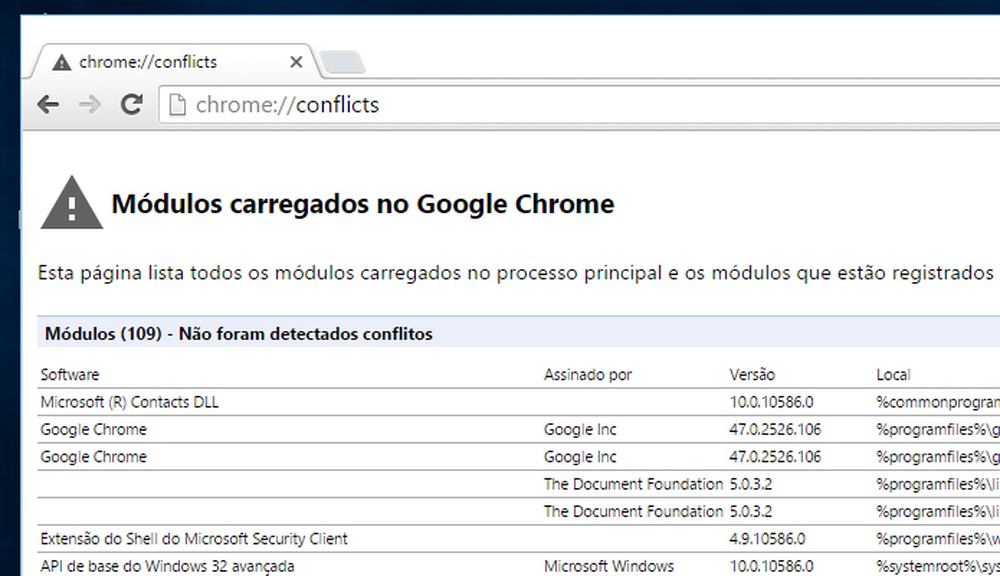Click version 5.0.3.2 in the second Document Foundation row
Viewport: 1000px width, 576px height.
pos(751,512)
